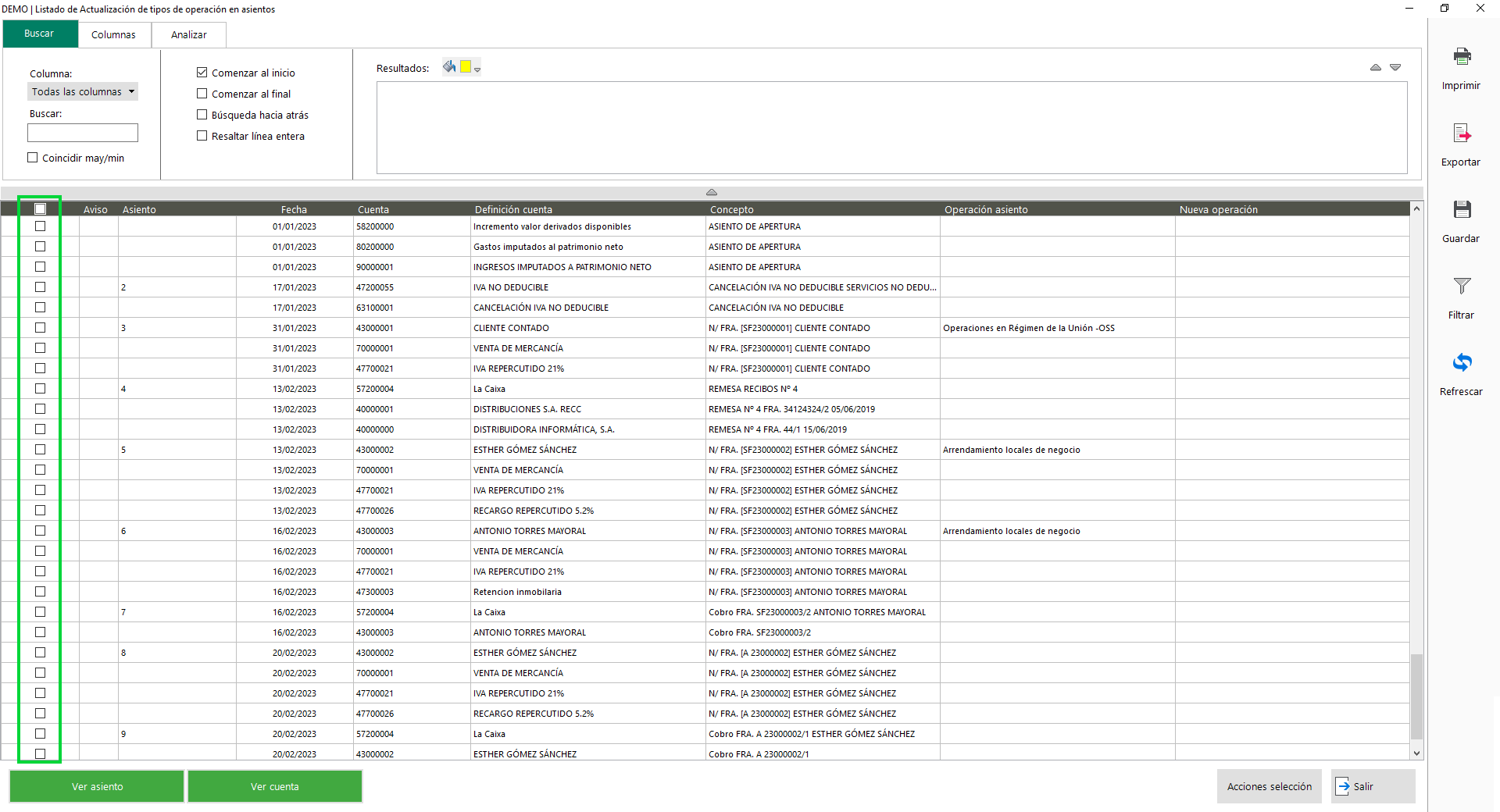The width and height of the screenshot is (1500, 812).
Task: Pick the yellow highlight color swatch
Action: (x=466, y=67)
